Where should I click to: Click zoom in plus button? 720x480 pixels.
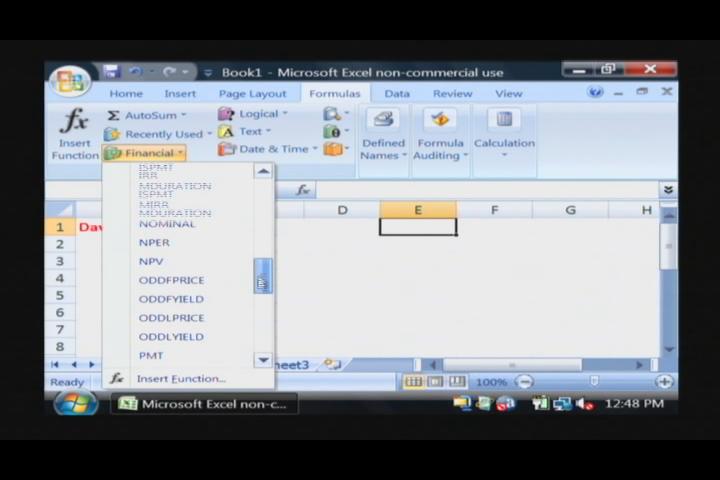coord(664,382)
